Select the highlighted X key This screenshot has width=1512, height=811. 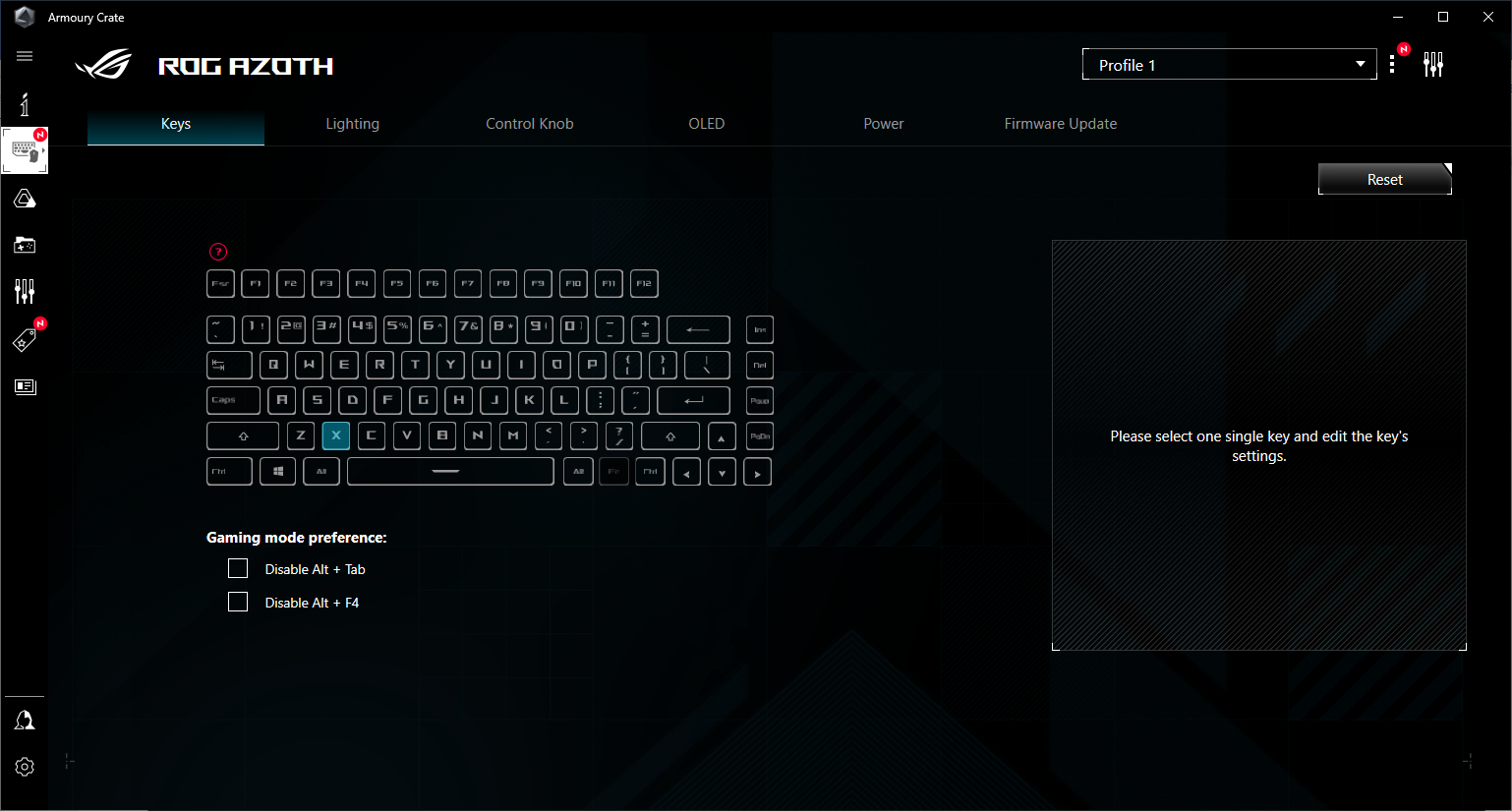coord(336,435)
